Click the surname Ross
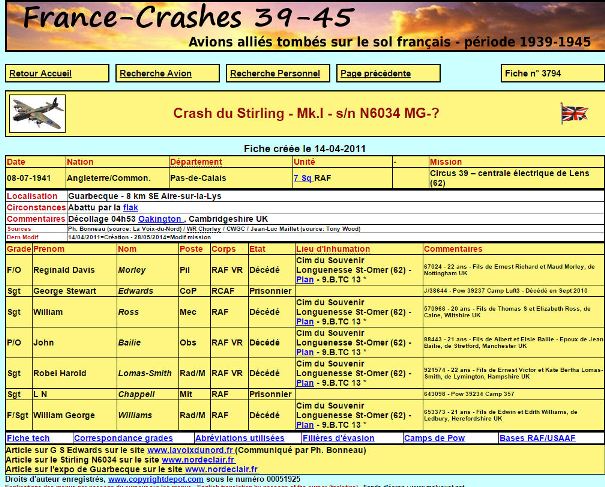Viewport: 605px width, 487px height. point(128,312)
